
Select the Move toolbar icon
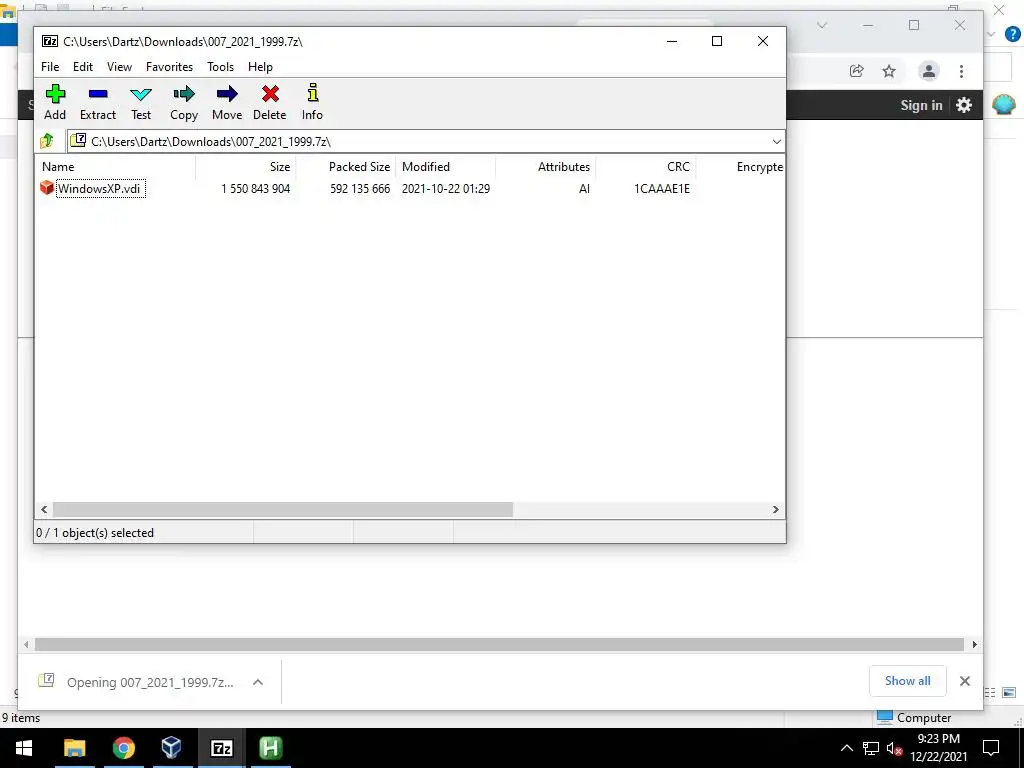point(227,95)
